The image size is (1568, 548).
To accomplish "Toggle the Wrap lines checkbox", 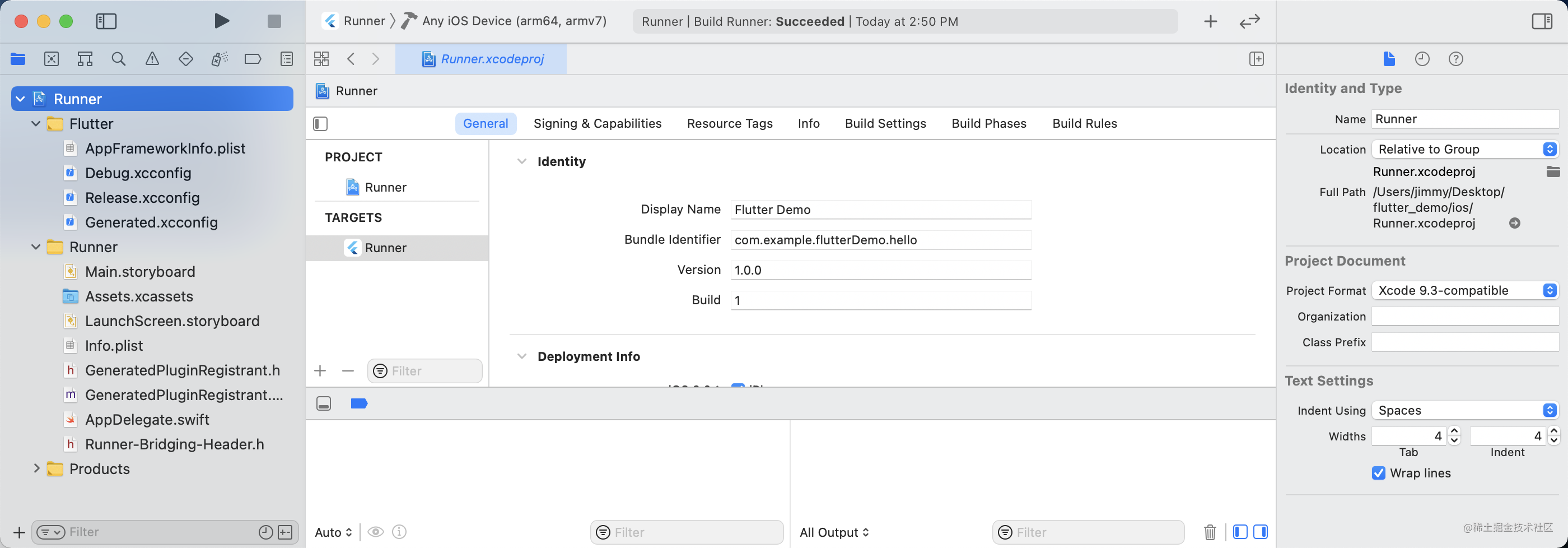I will [x=1379, y=473].
